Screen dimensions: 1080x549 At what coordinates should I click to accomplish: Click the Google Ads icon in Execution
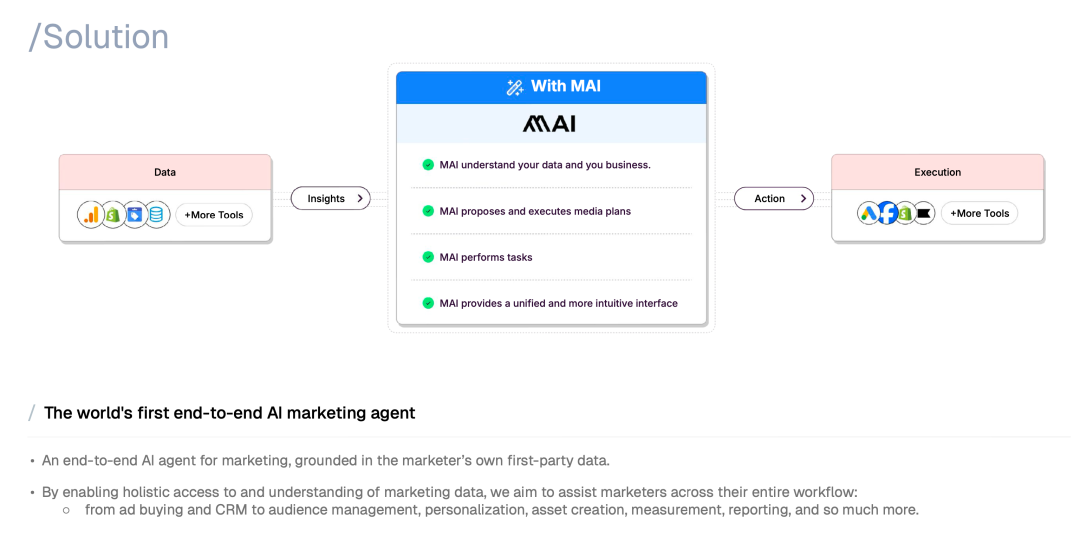pyautogui.click(x=868, y=213)
